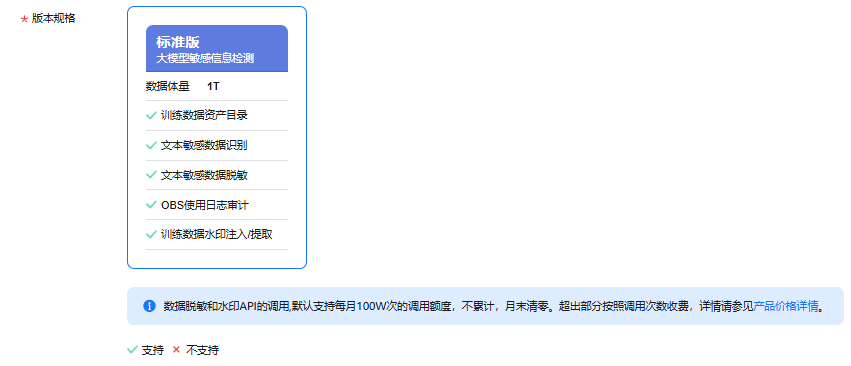The image size is (851, 366).
Task: Click checkmark beside 文本敏感数据识别
Action: point(151,146)
